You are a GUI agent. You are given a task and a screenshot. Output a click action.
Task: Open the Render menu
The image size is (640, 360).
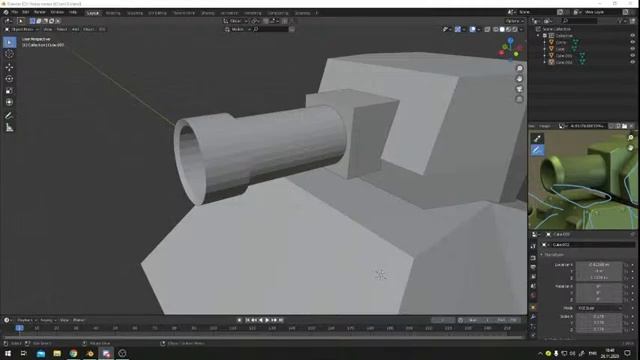pyautogui.click(x=40, y=12)
